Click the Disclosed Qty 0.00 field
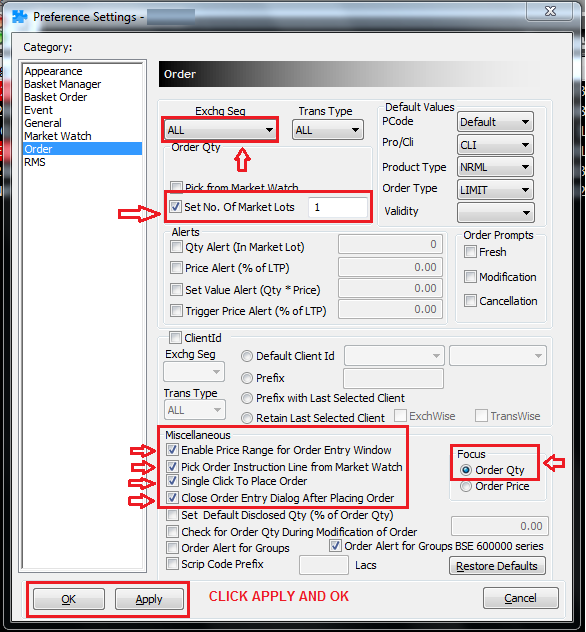This screenshot has height=632, width=586. click(500, 526)
